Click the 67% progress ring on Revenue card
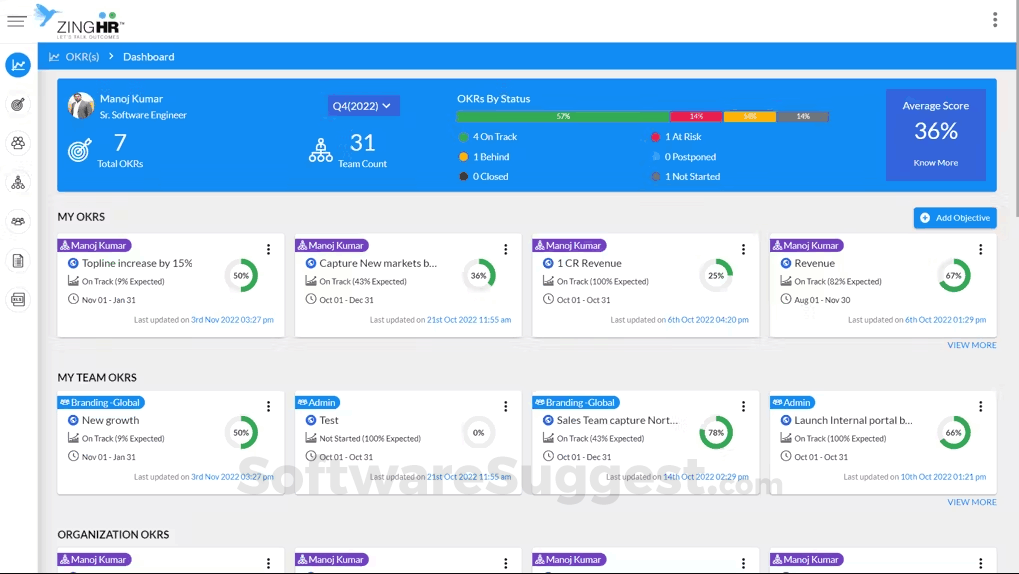This screenshot has width=1019, height=574. point(953,276)
